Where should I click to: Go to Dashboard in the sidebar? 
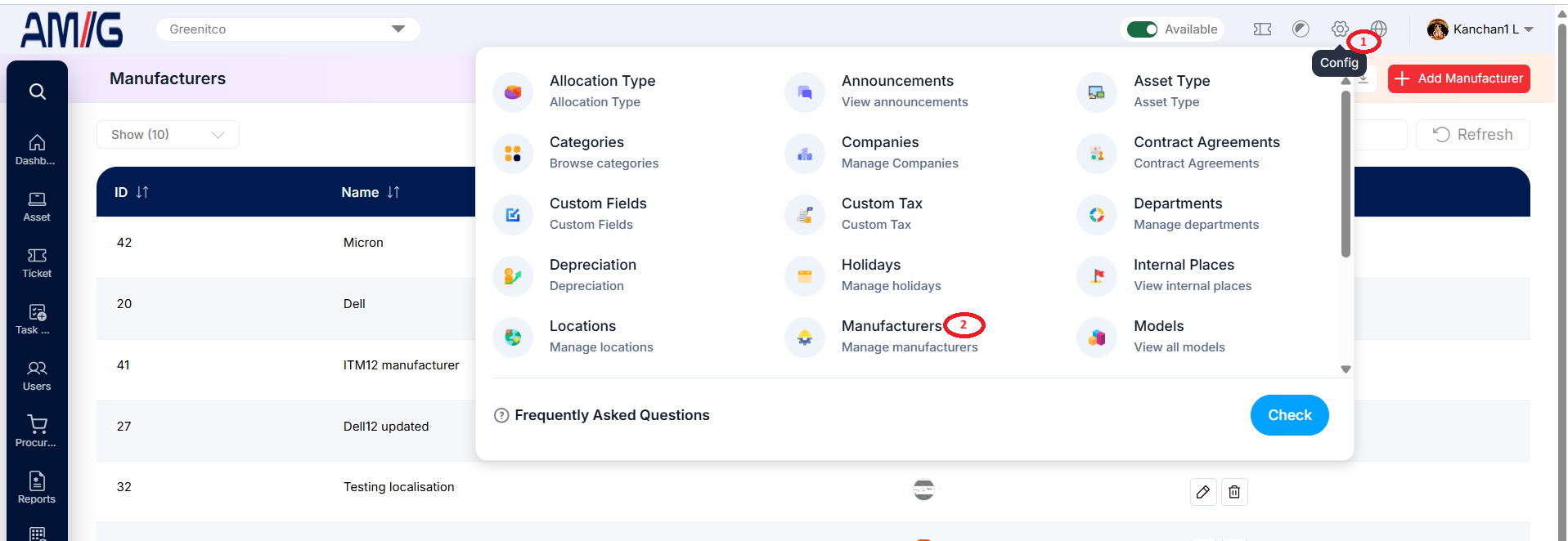tap(37, 150)
